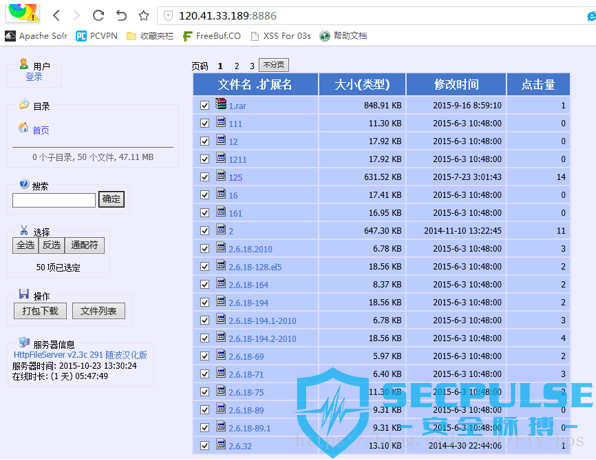Open the XSS For 03s bookmark
This screenshot has width=596, height=460.
coord(281,36)
